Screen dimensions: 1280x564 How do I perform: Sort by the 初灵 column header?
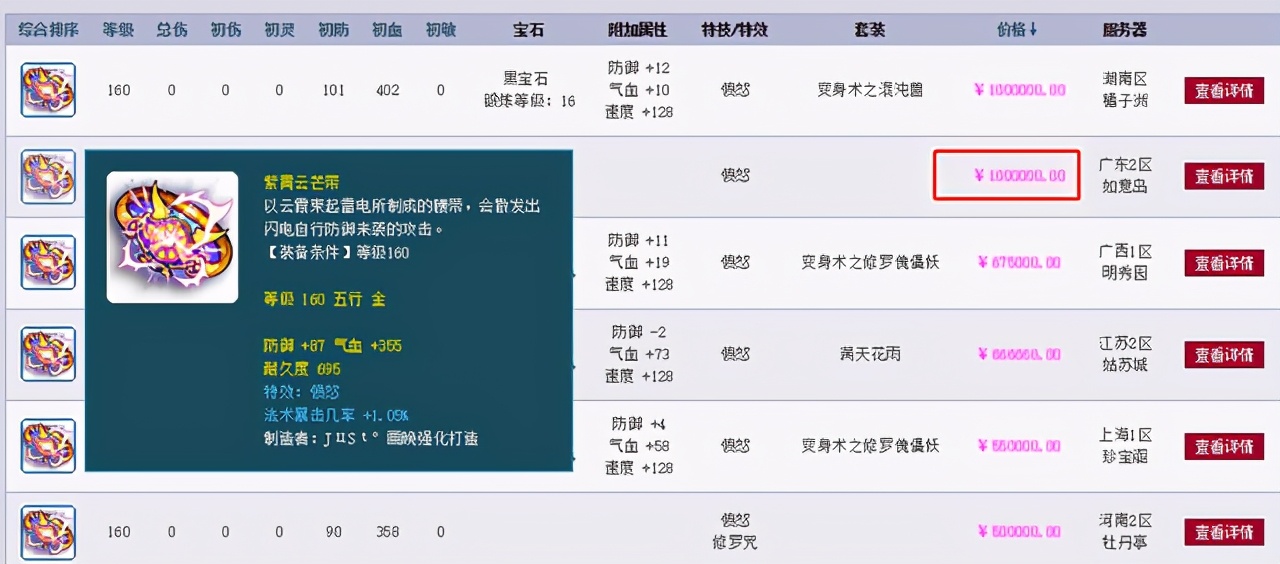click(279, 30)
